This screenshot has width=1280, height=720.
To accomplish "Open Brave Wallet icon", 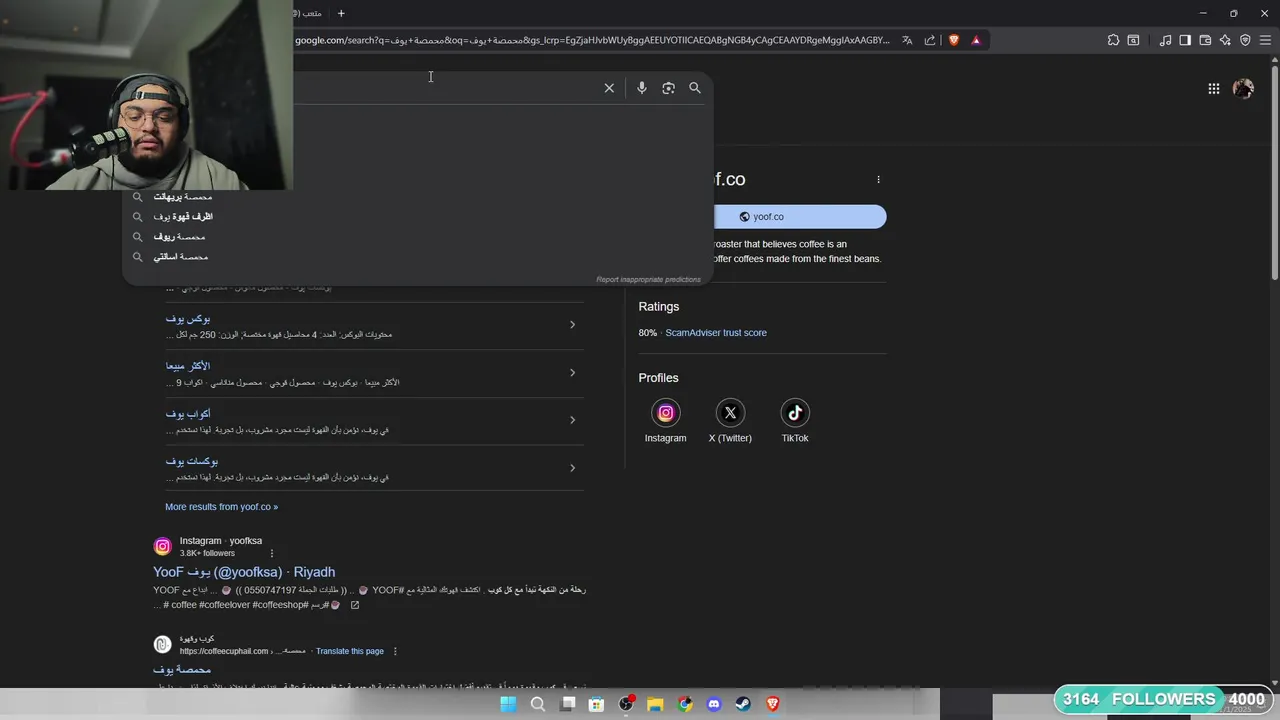I will (1205, 40).
